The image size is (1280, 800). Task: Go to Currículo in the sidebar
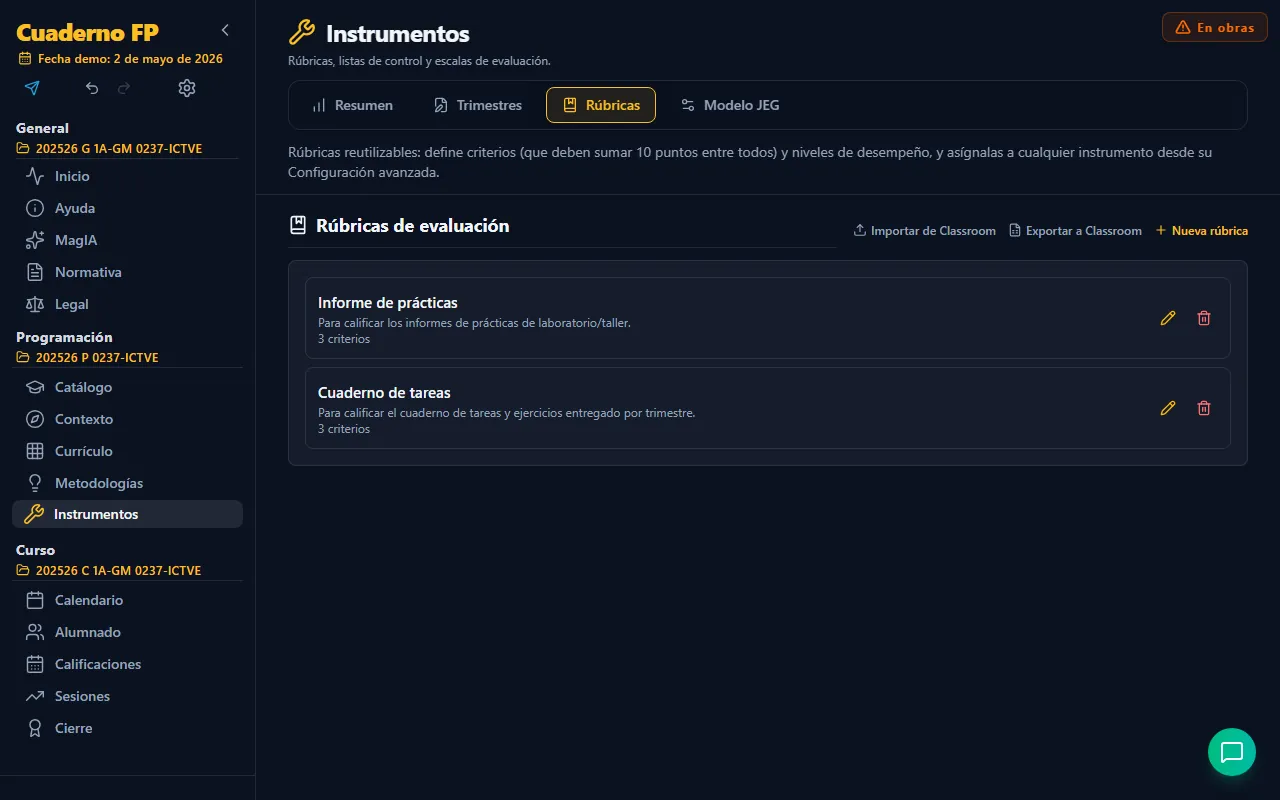(127, 451)
